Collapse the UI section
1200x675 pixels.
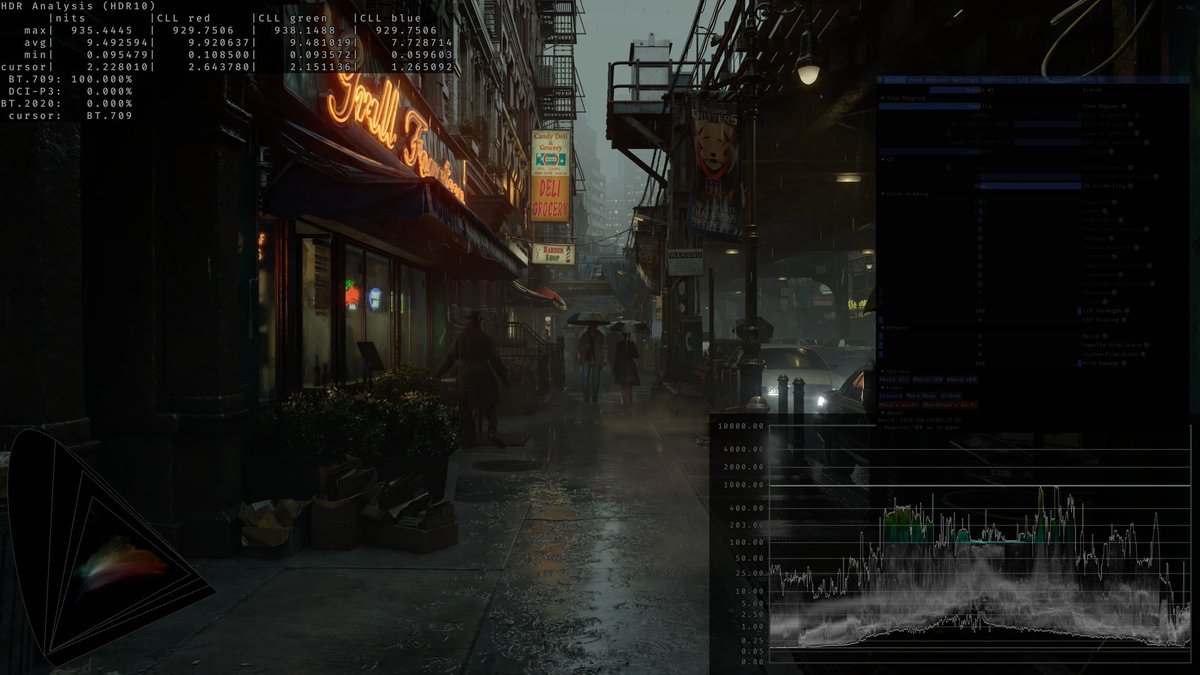pyautogui.click(x=883, y=159)
